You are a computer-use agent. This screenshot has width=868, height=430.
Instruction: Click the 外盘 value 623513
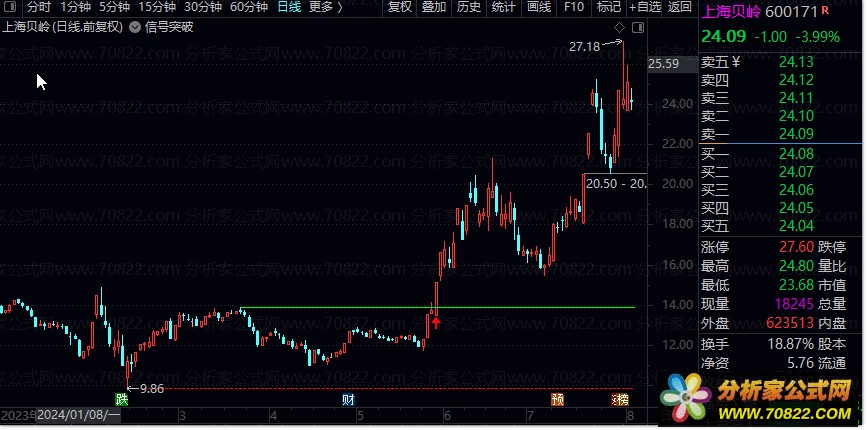coord(790,323)
